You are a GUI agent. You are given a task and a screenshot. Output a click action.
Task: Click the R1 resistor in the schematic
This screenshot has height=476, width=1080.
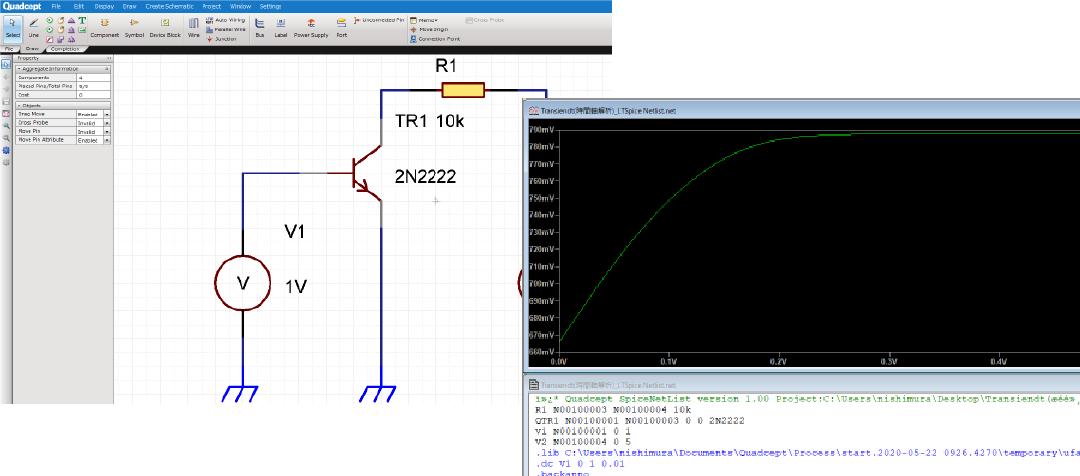click(x=463, y=92)
